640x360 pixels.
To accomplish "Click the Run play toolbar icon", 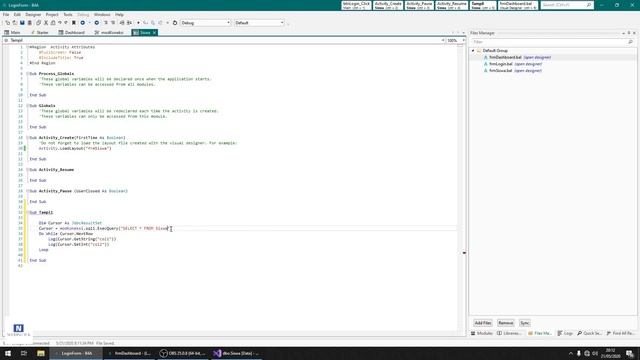I will (138, 23).
